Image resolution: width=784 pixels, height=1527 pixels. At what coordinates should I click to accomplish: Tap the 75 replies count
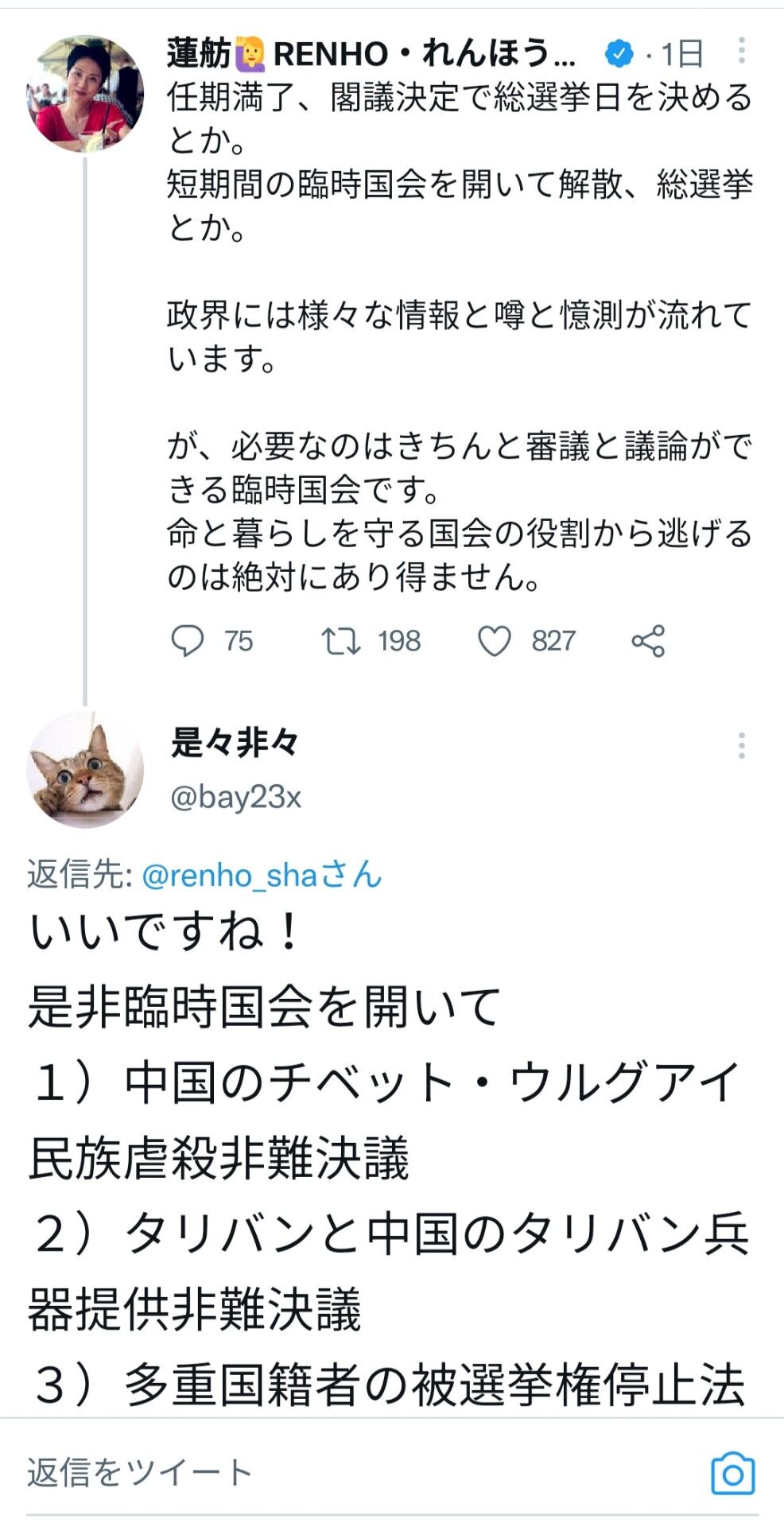[239, 641]
